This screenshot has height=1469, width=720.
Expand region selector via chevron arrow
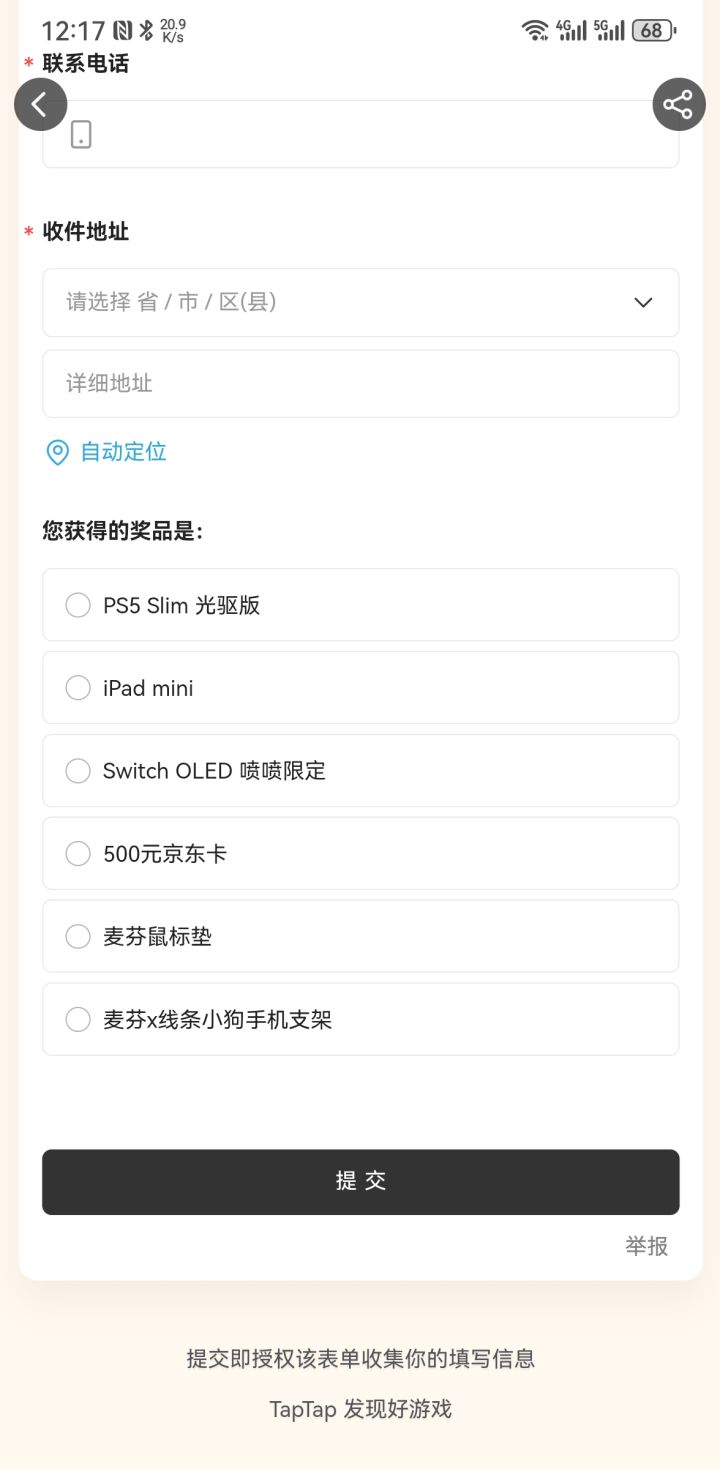tap(643, 302)
